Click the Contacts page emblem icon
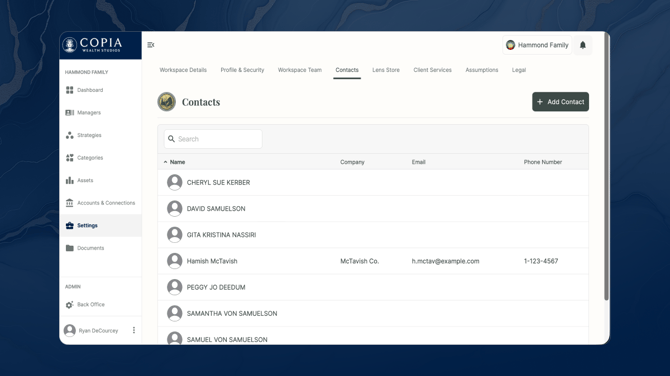This screenshot has height=376, width=670. 167,102
